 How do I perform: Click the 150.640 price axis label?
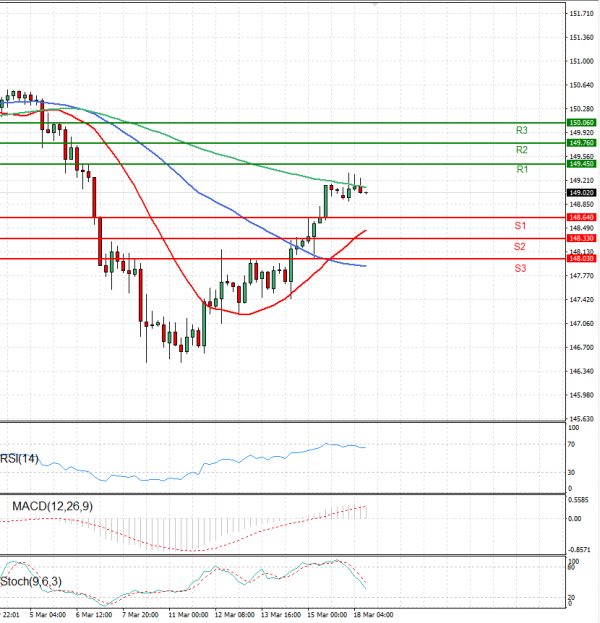coord(581,85)
